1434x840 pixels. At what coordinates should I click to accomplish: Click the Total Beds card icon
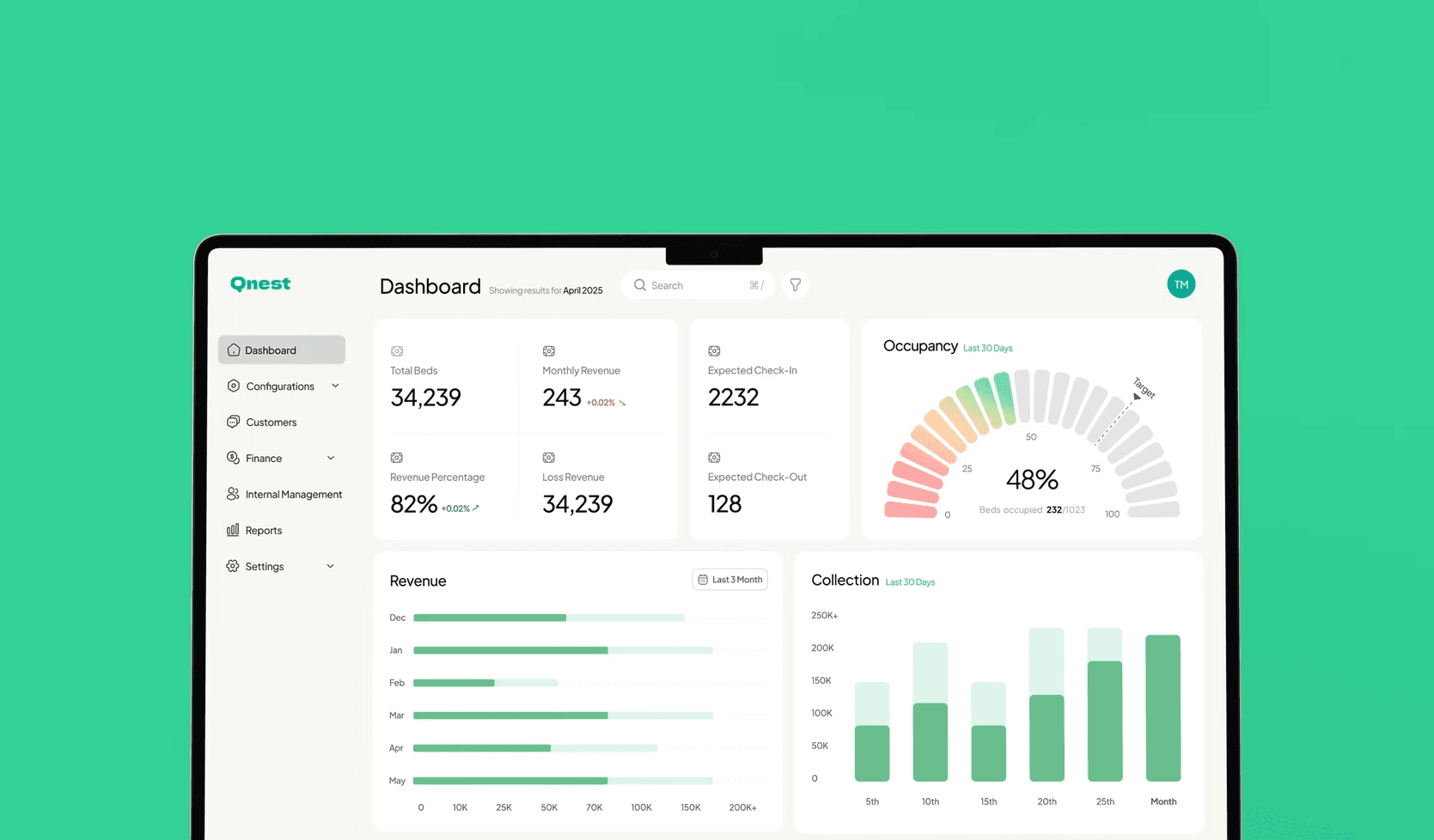[x=397, y=351]
